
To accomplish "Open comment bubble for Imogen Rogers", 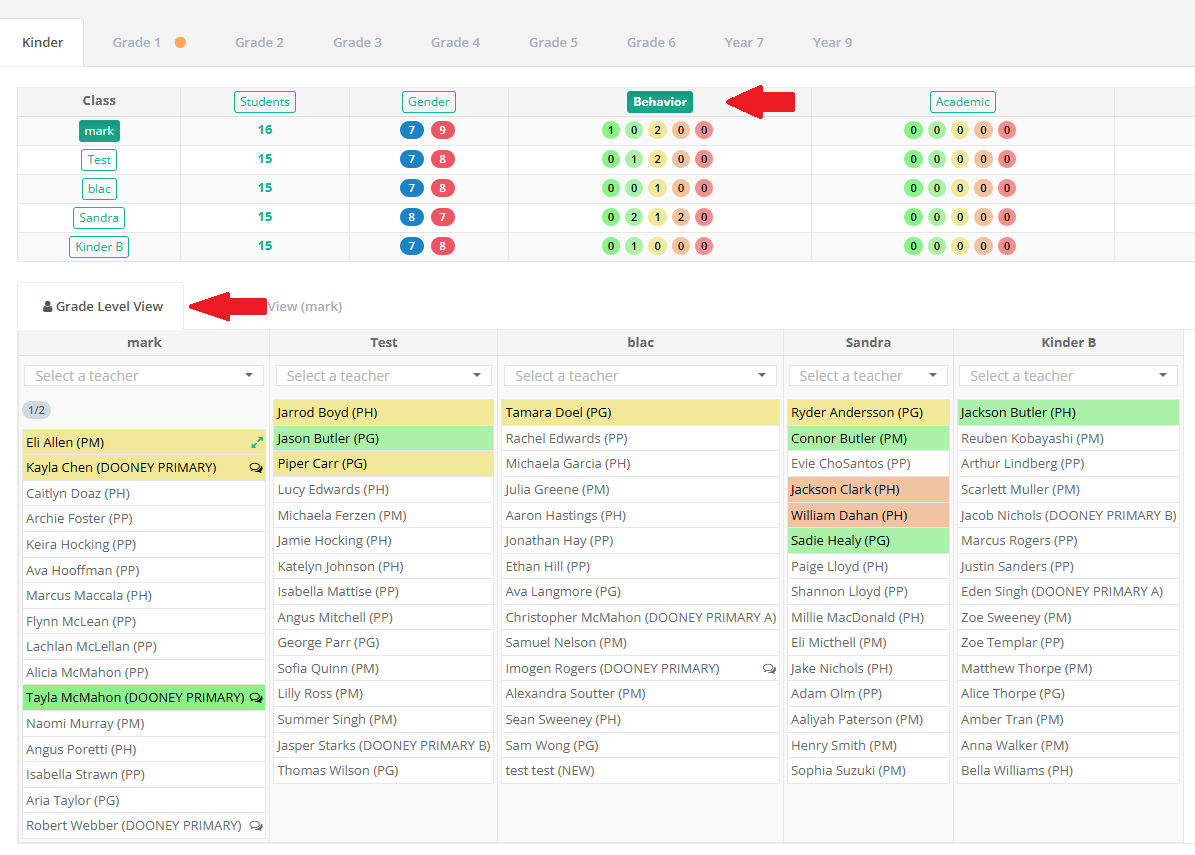I will [x=769, y=669].
